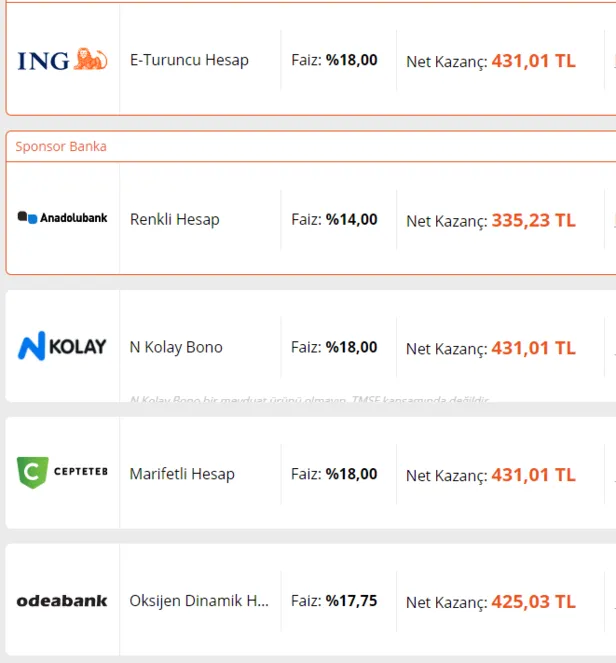
Task: Open the Marifetli Hesap product
Action: (x=182, y=474)
